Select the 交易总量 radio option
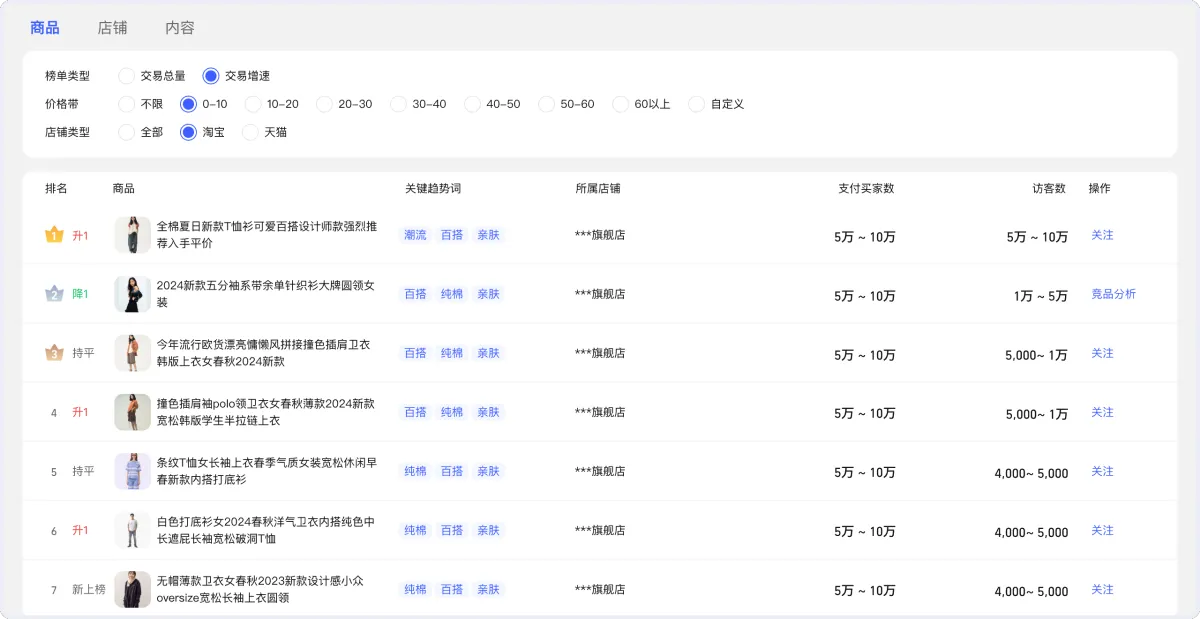Image resolution: width=1200 pixels, height=619 pixels. coord(126,76)
